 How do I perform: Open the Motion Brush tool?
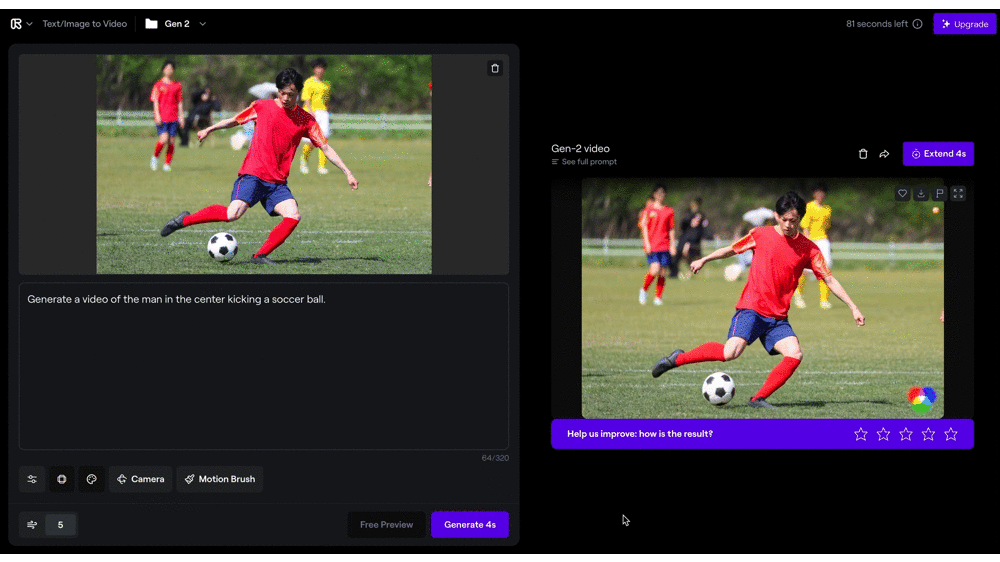pyautogui.click(x=220, y=479)
